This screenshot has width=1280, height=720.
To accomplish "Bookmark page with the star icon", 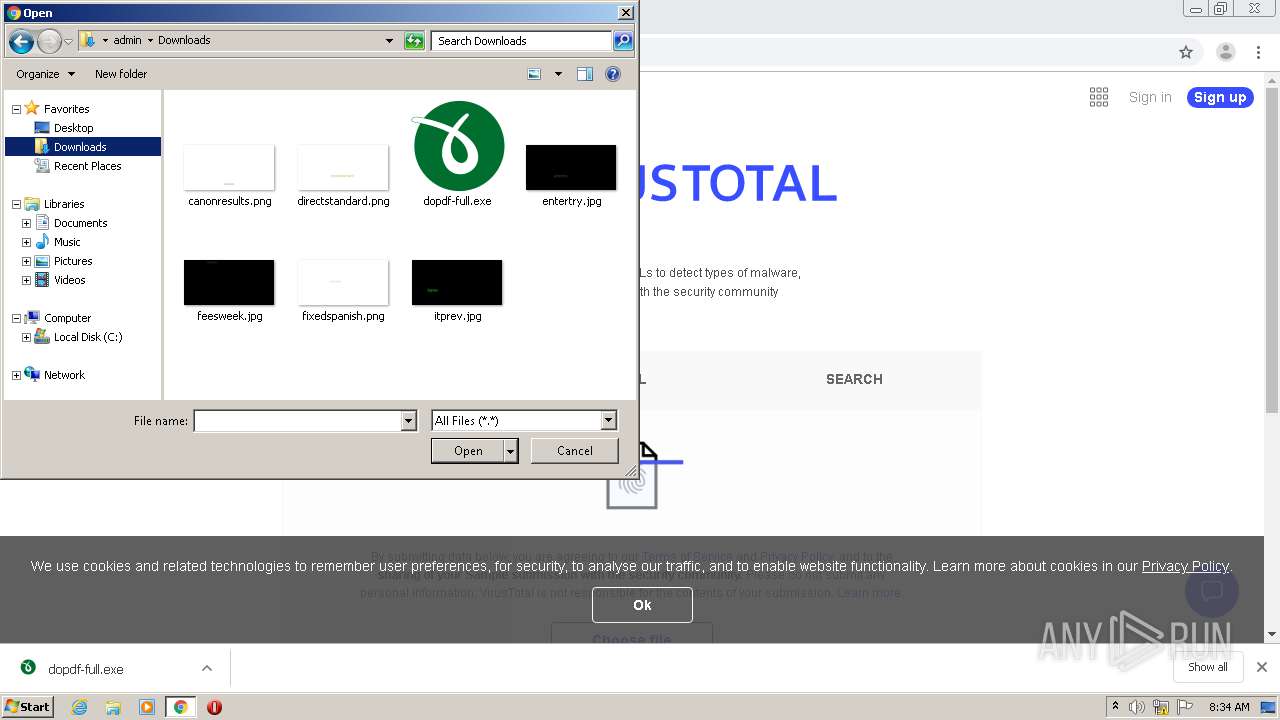I will coord(1186,52).
